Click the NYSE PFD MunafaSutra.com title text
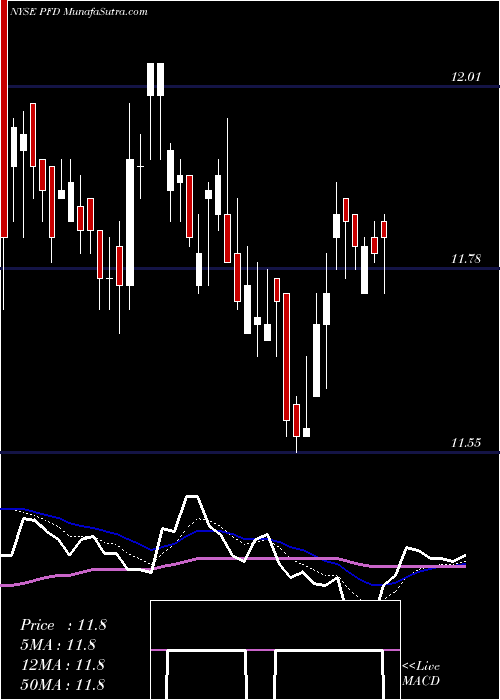Screen dimensions: 500x700 (80, 11)
